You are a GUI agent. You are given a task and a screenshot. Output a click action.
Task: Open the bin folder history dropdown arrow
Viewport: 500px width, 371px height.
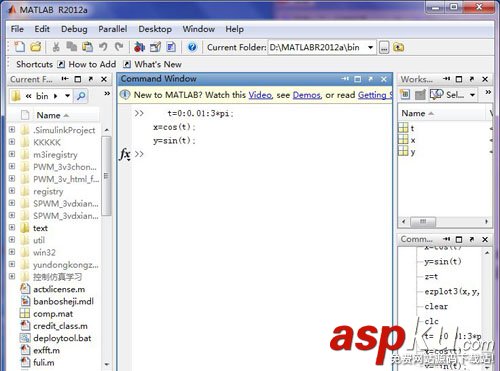(x=67, y=96)
